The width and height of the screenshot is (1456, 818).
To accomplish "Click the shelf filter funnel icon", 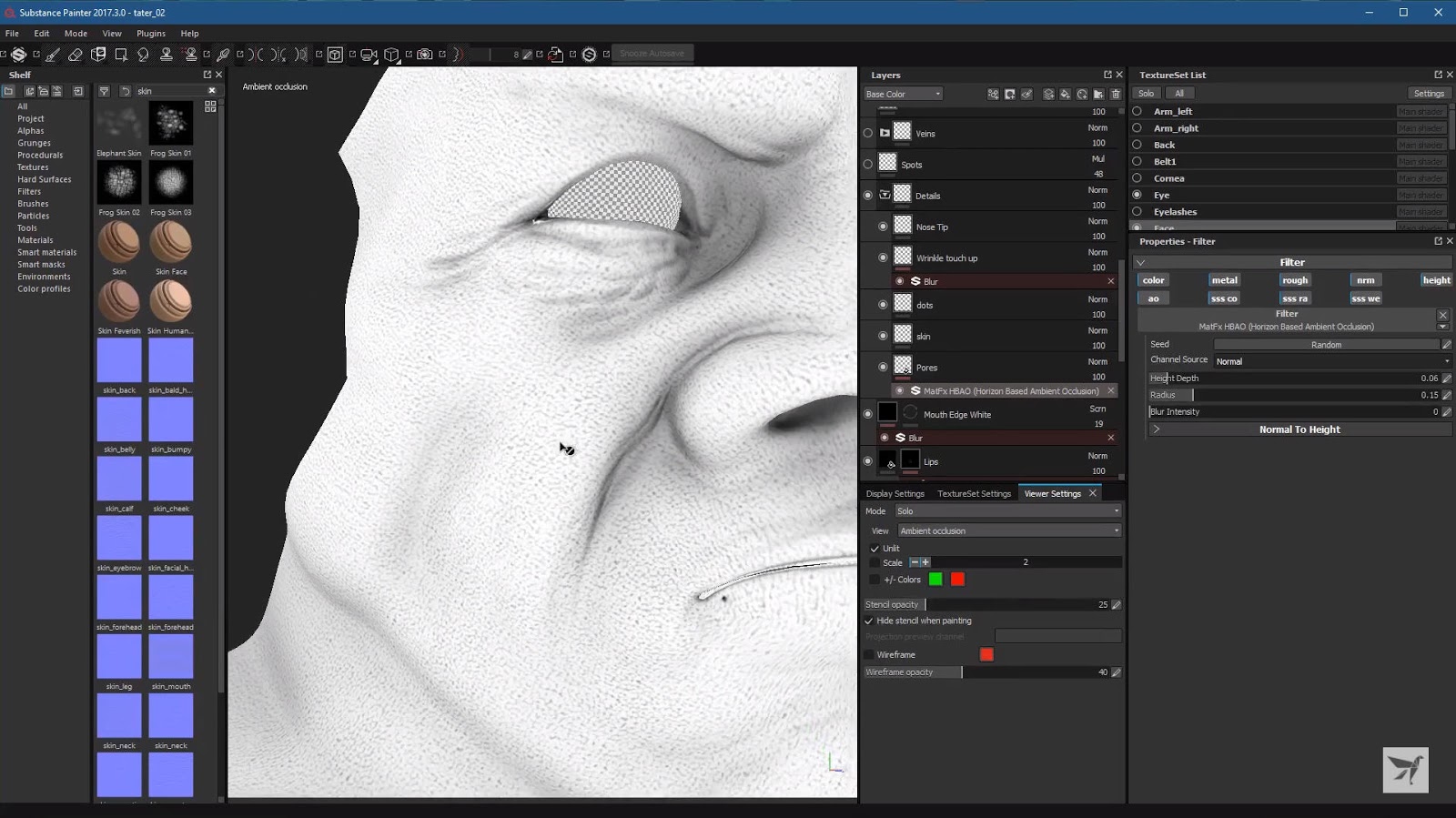I will (x=104, y=91).
